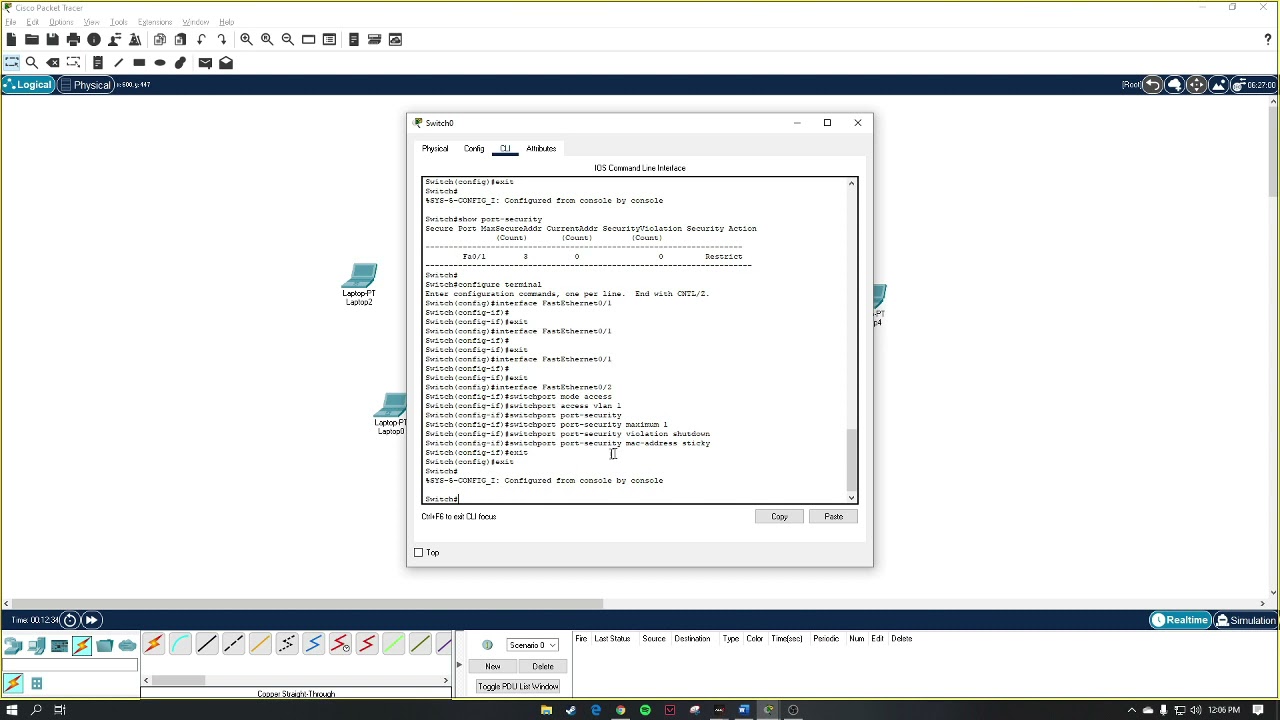Viewport: 1280px width, 720px height.
Task: Open the Edit menu
Action: (x=33, y=22)
